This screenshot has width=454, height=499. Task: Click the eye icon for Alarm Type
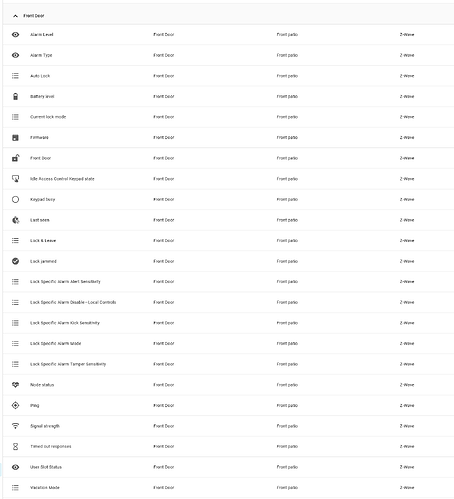pyautogui.click(x=15, y=55)
